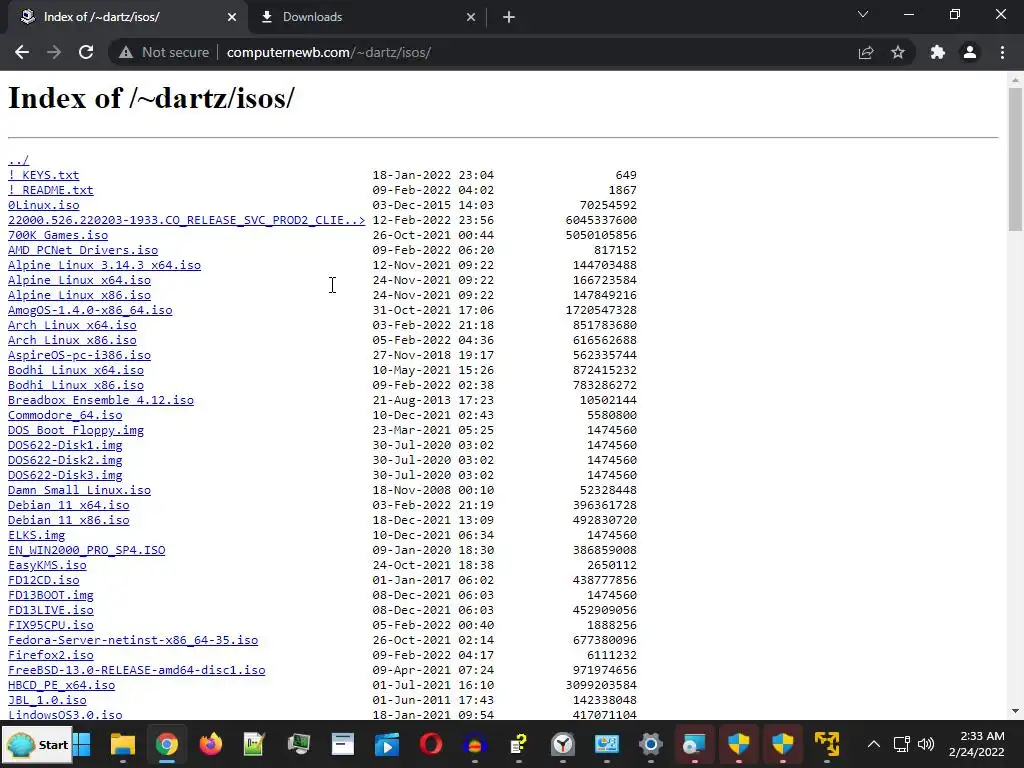Open a new tab
The width and height of the screenshot is (1024, 768).
[x=509, y=17]
